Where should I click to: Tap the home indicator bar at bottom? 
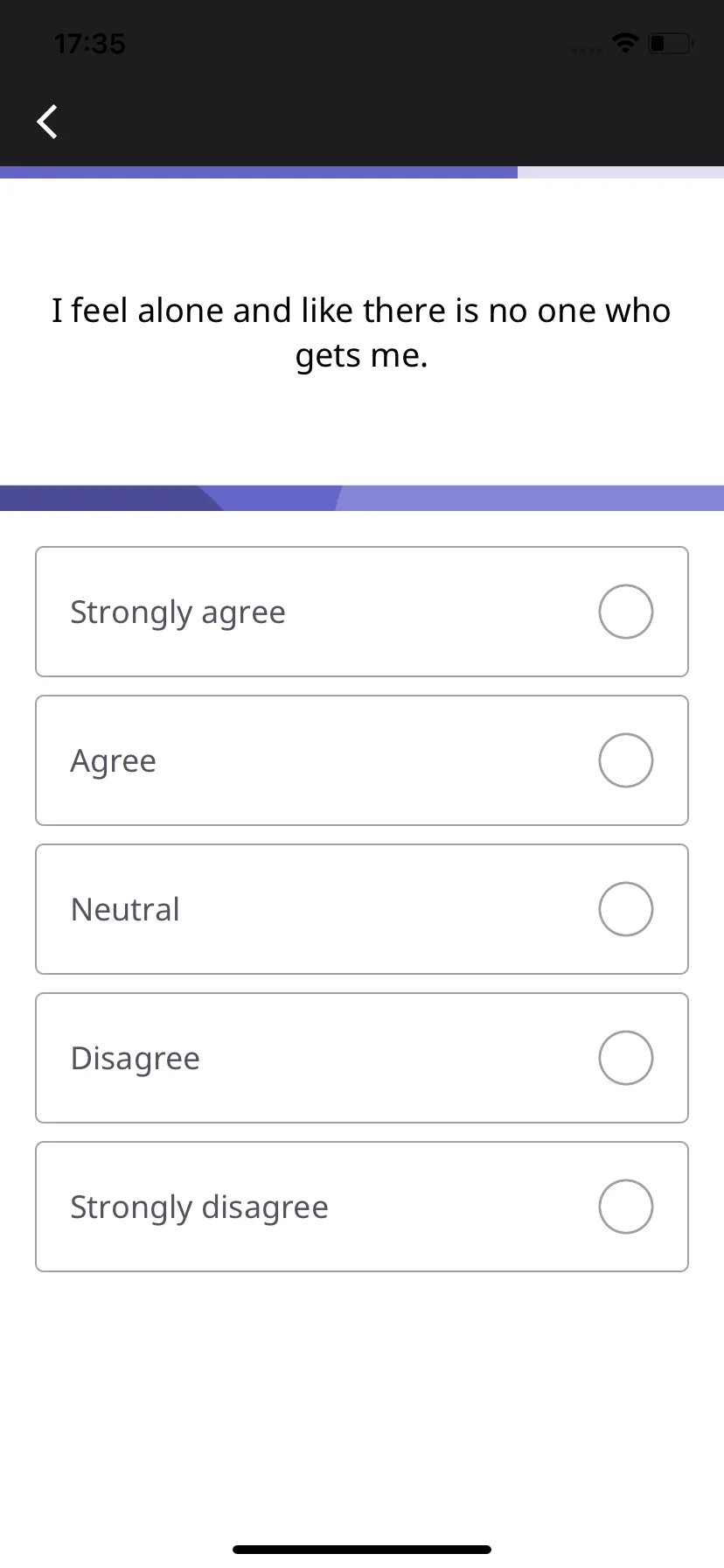click(362, 1550)
